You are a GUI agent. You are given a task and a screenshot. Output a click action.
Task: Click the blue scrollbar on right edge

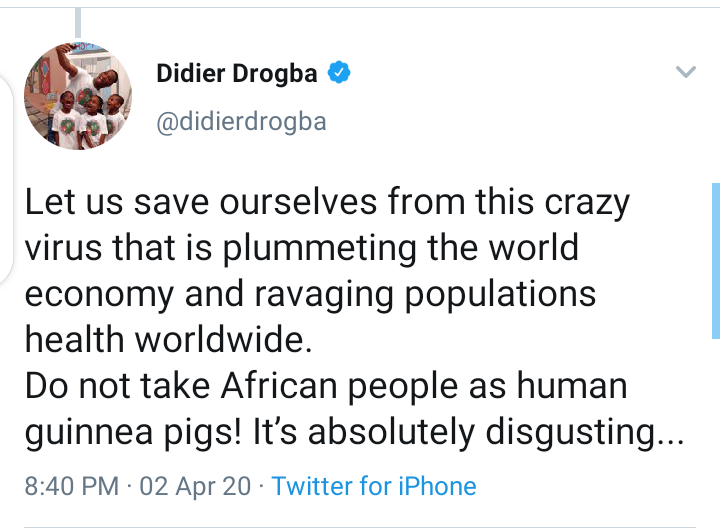[715, 260]
